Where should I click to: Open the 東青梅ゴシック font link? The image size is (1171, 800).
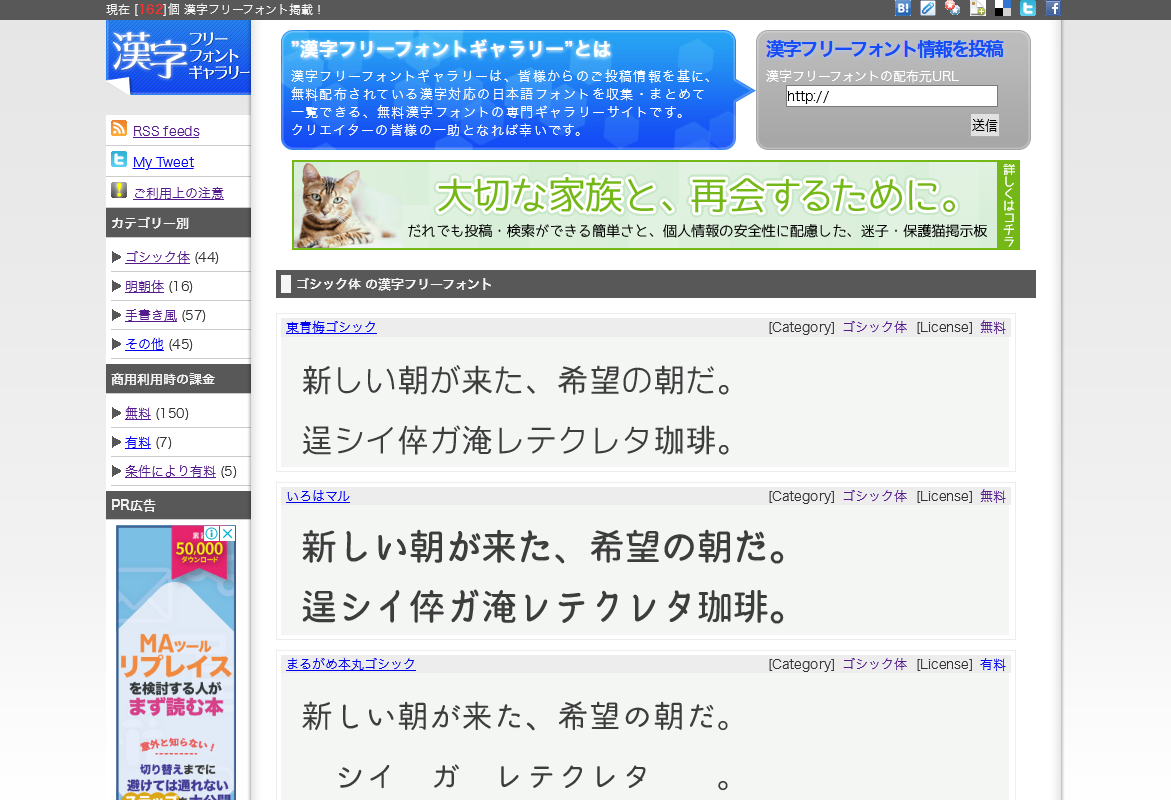331,327
